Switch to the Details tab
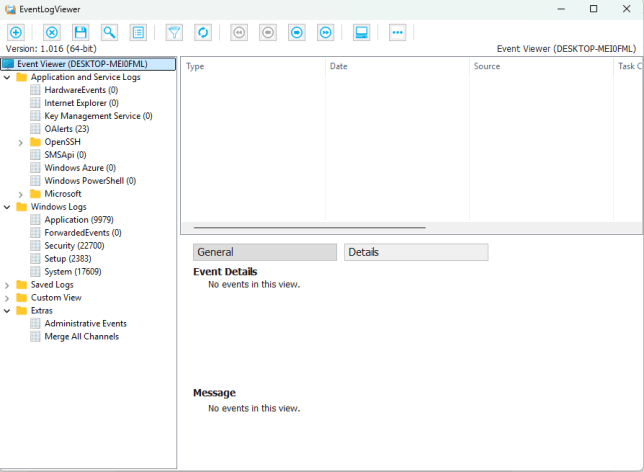The width and height of the screenshot is (644, 472). coord(415,252)
